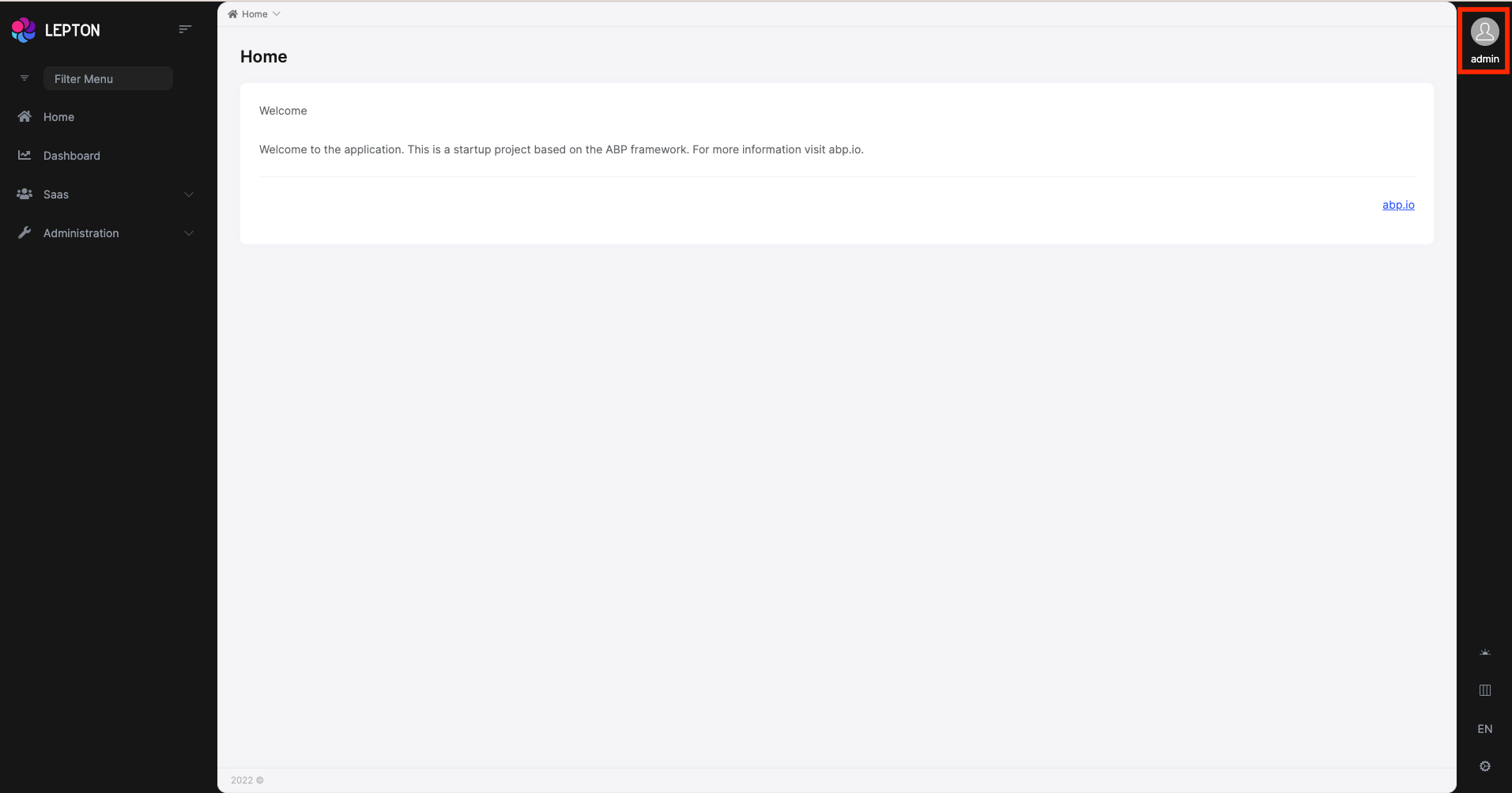This screenshot has width=1512, height=793.
Task: Click the Dashboard chart icon
Action: click(x=25, y=155)
